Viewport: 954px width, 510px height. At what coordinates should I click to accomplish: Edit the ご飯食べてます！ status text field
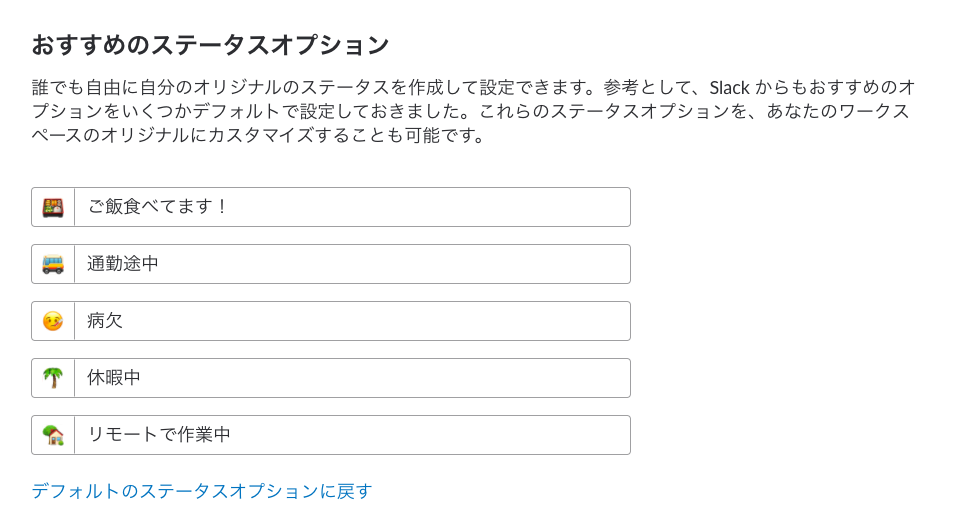(352, 207)
